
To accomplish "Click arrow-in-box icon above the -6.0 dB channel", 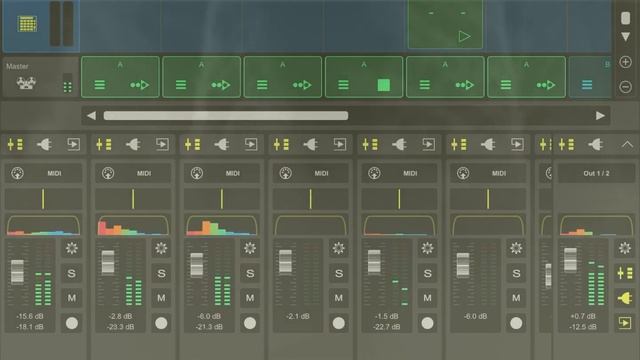I will (517, 144).
